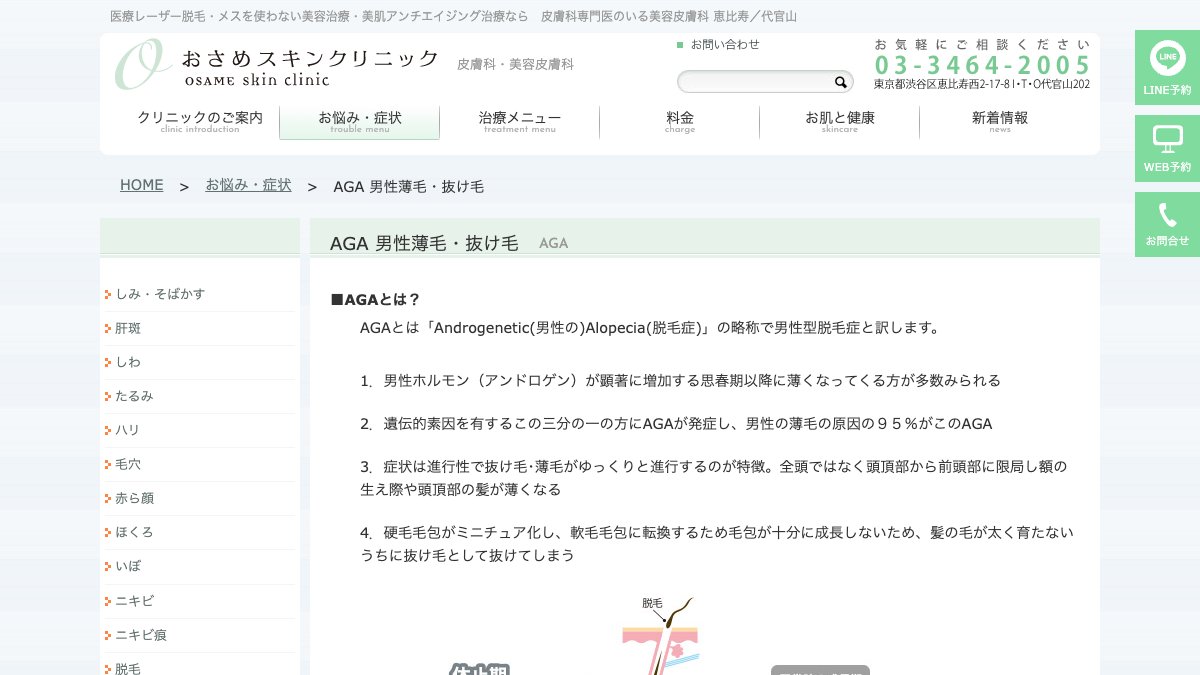Click the ■AGAとは？ heading
This screenshot has height=675, width=1200.
(376, 299)
